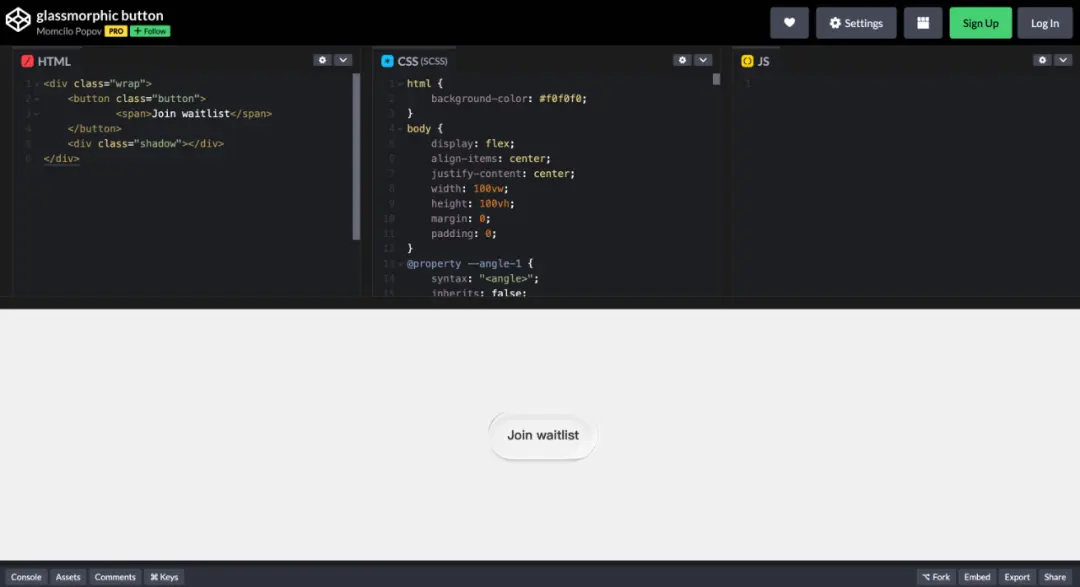Viewport: 1080px width, 587px height.
Task: Click the PRO badge next to author
Action: (x=116, y=31)
